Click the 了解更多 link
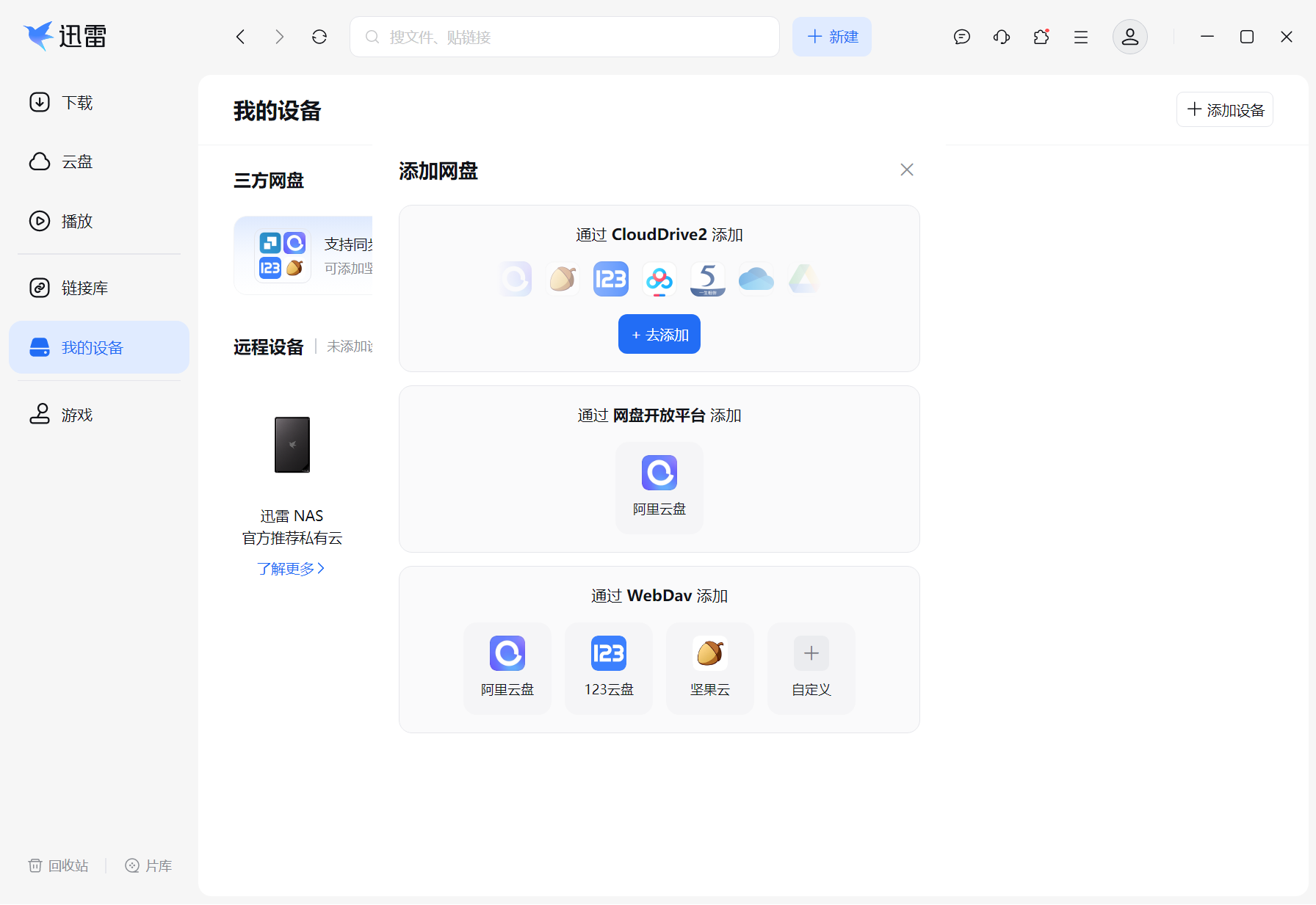Viewport: 1316px width, 905px height. pyautogui.click(x=291, y=569)
